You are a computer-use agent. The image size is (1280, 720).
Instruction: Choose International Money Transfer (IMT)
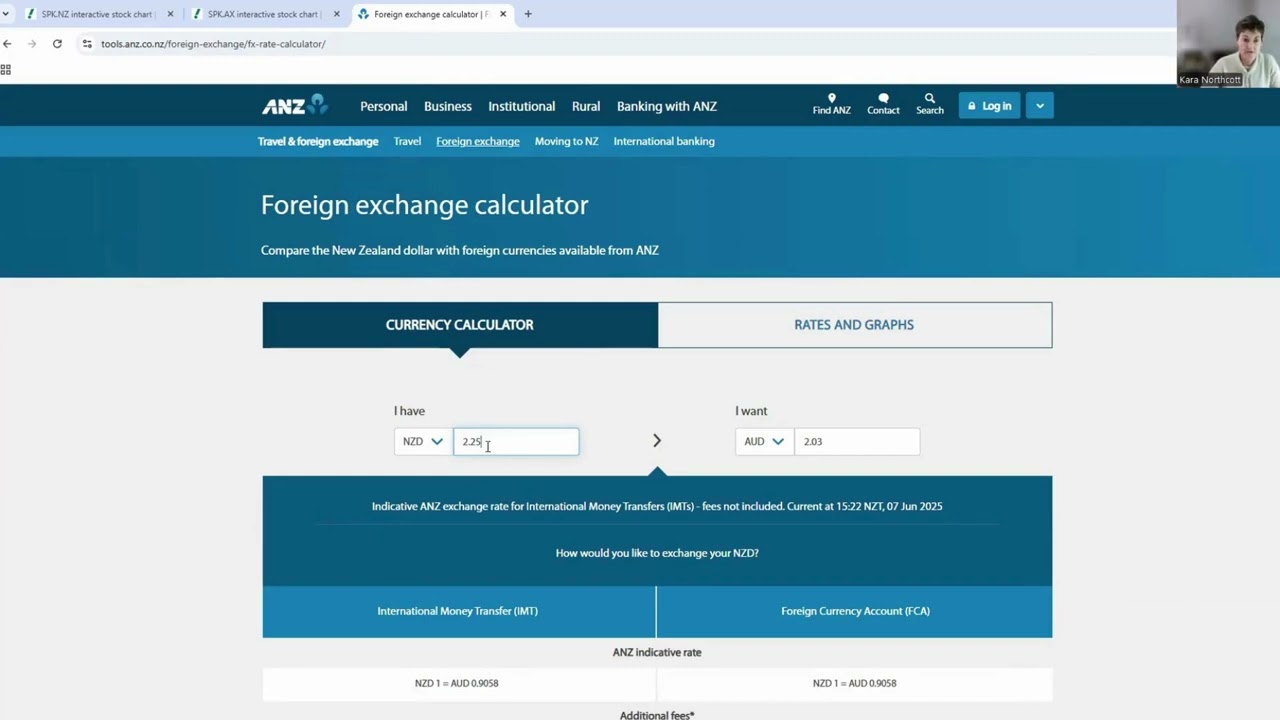tap(458, 611)
